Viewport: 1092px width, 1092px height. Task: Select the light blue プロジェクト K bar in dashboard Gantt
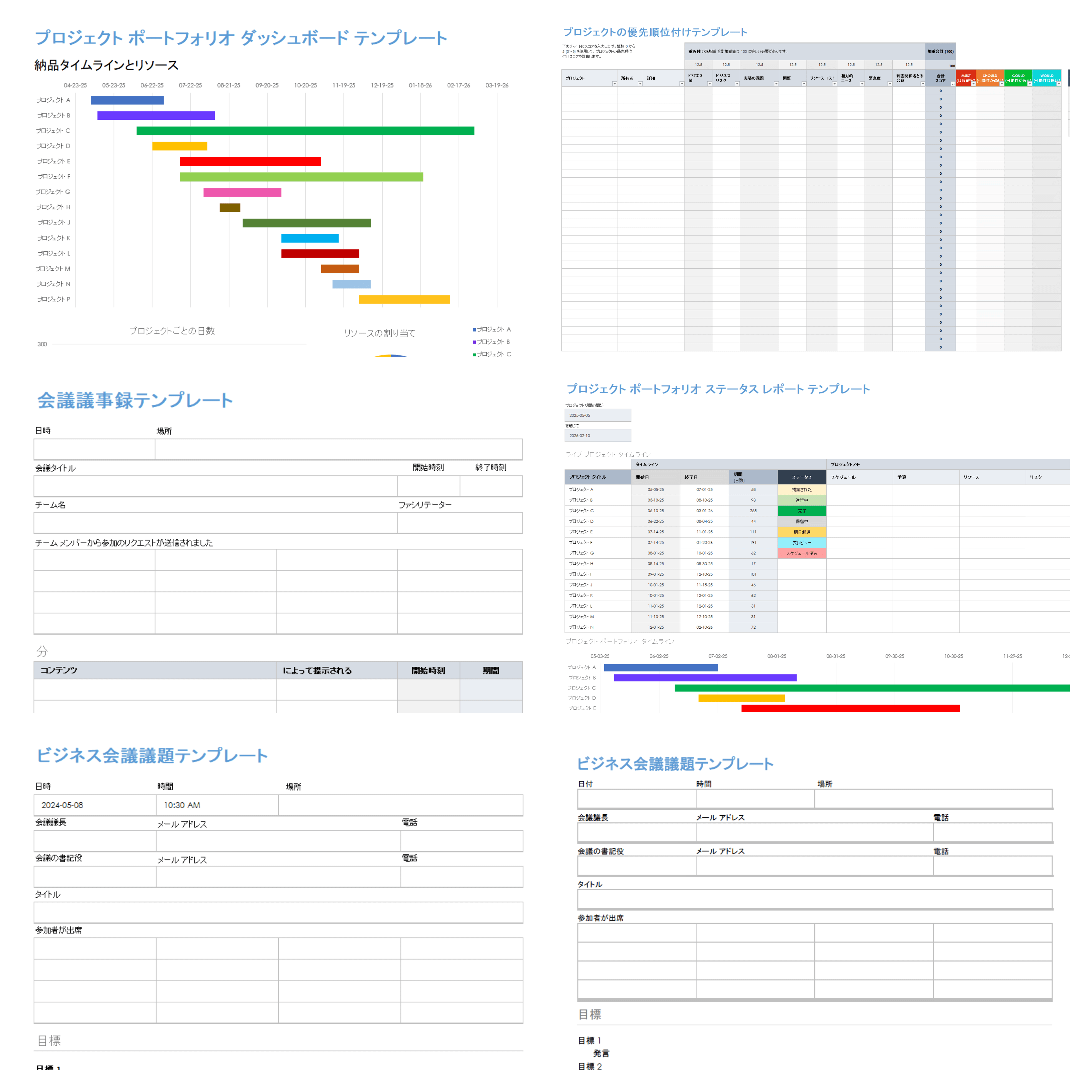click(x=310, y=239)
